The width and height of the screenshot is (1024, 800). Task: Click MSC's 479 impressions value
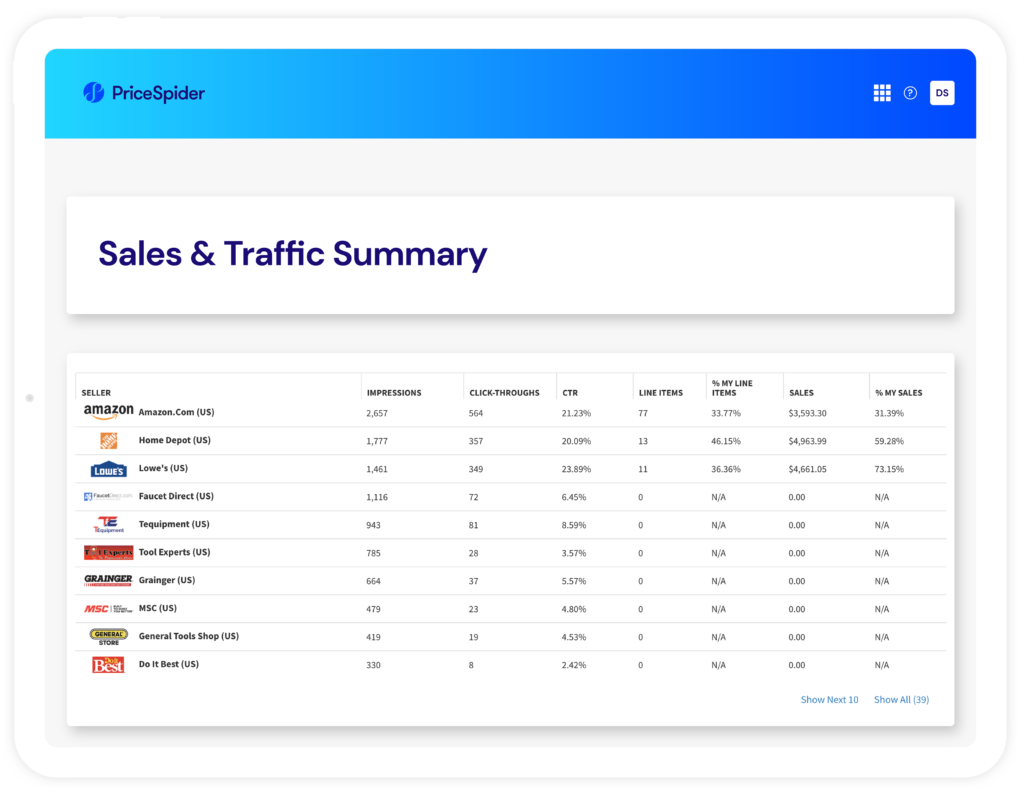tap(373, 609)
